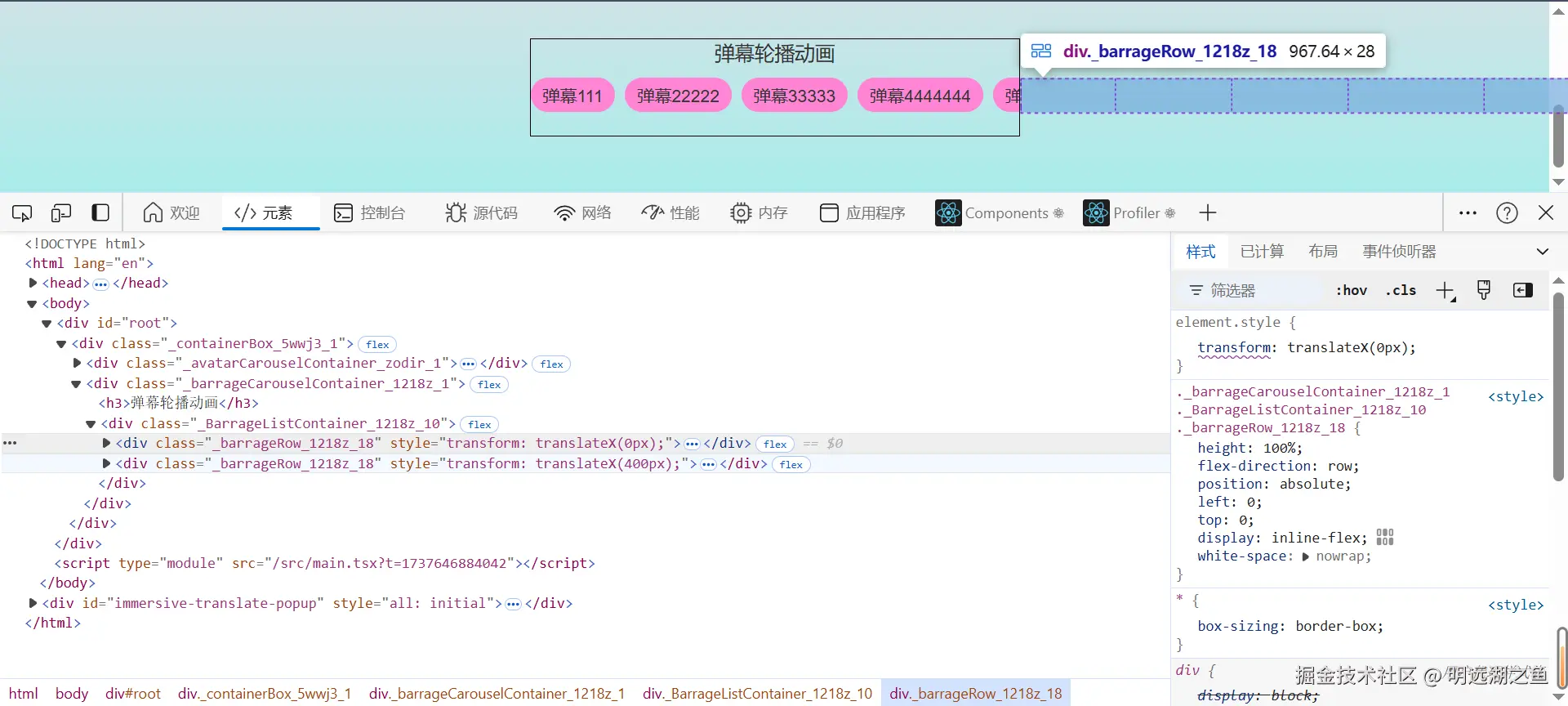Image resolution: width=1568 pixels, height=706 pixels.
Task: Open the React Components tab
Action: 1000,213
